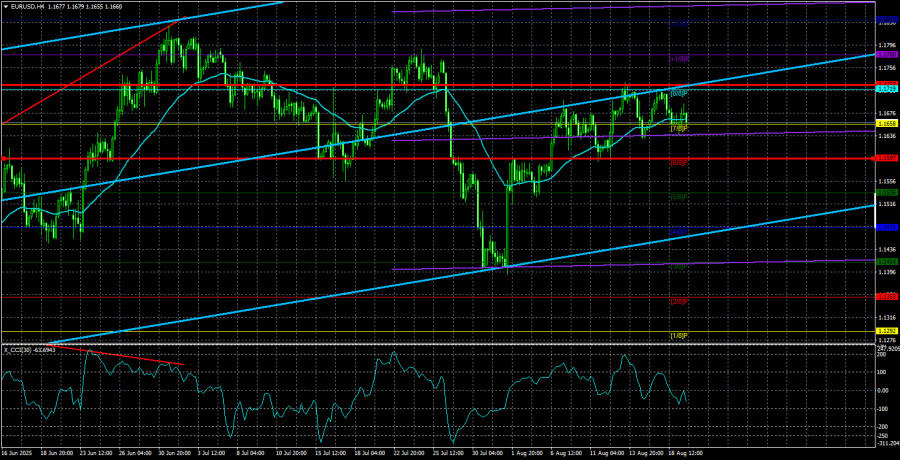Click the red 1.1597 price tag
This screenshot has height=460, width=900.
coord(887,159)
